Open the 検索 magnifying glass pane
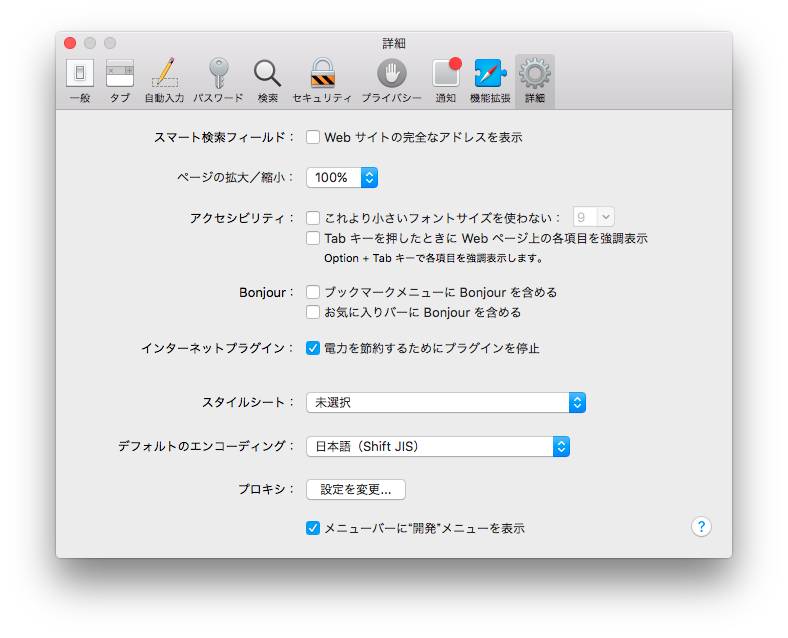788x638 pixels. [x=267, y=81]
